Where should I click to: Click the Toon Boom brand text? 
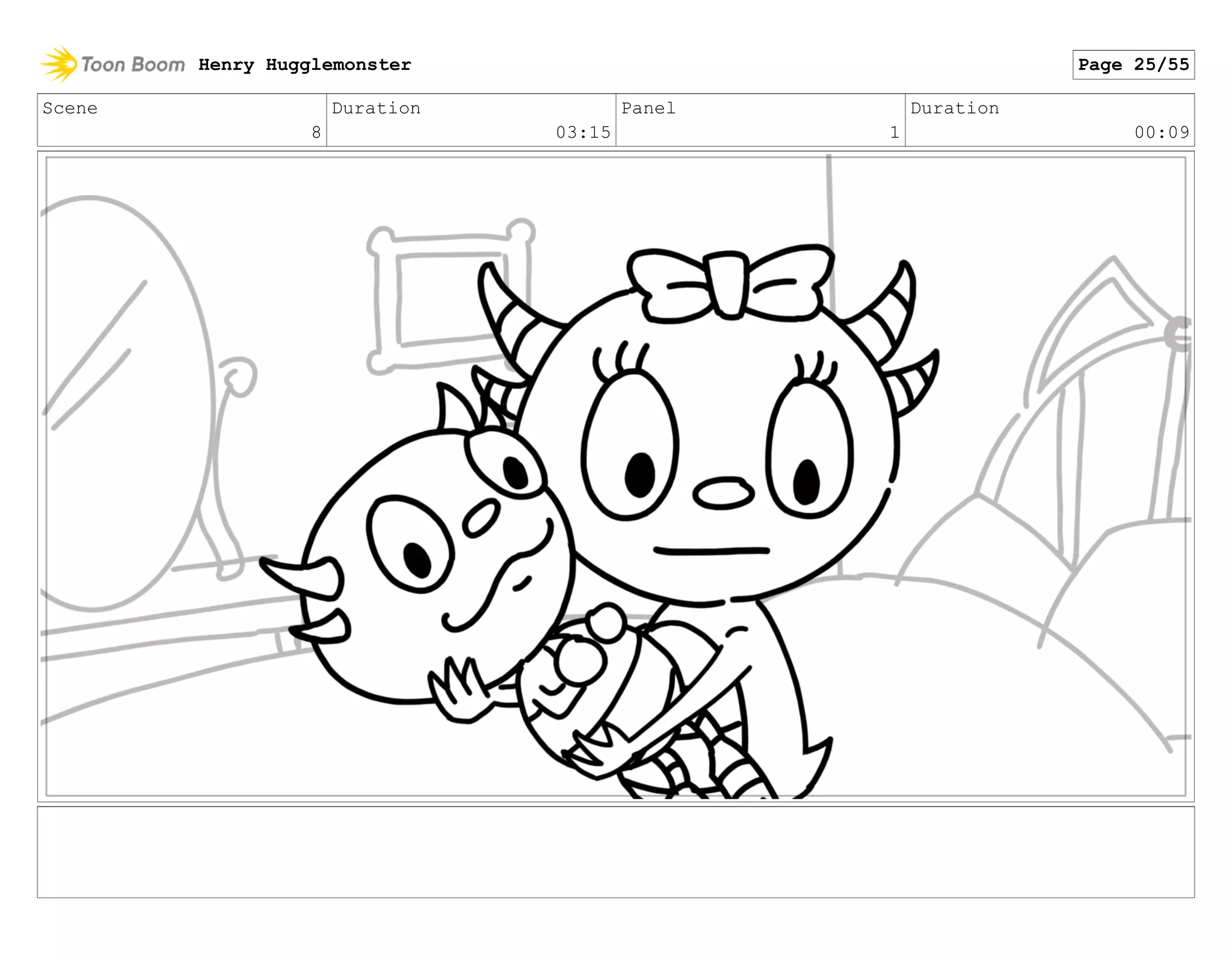click(x=133, y=64)
